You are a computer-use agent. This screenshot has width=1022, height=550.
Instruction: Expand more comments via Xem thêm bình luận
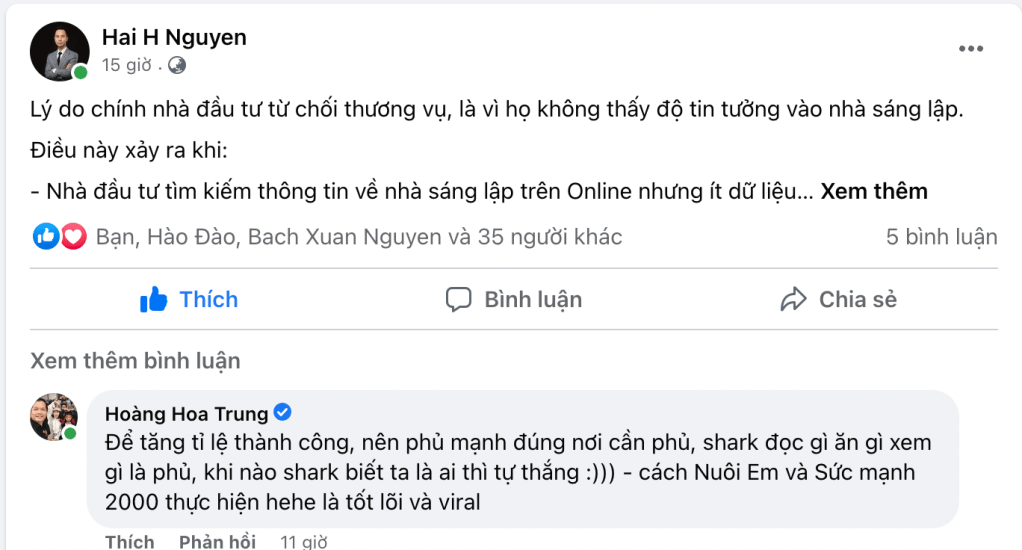click(135, 360)
